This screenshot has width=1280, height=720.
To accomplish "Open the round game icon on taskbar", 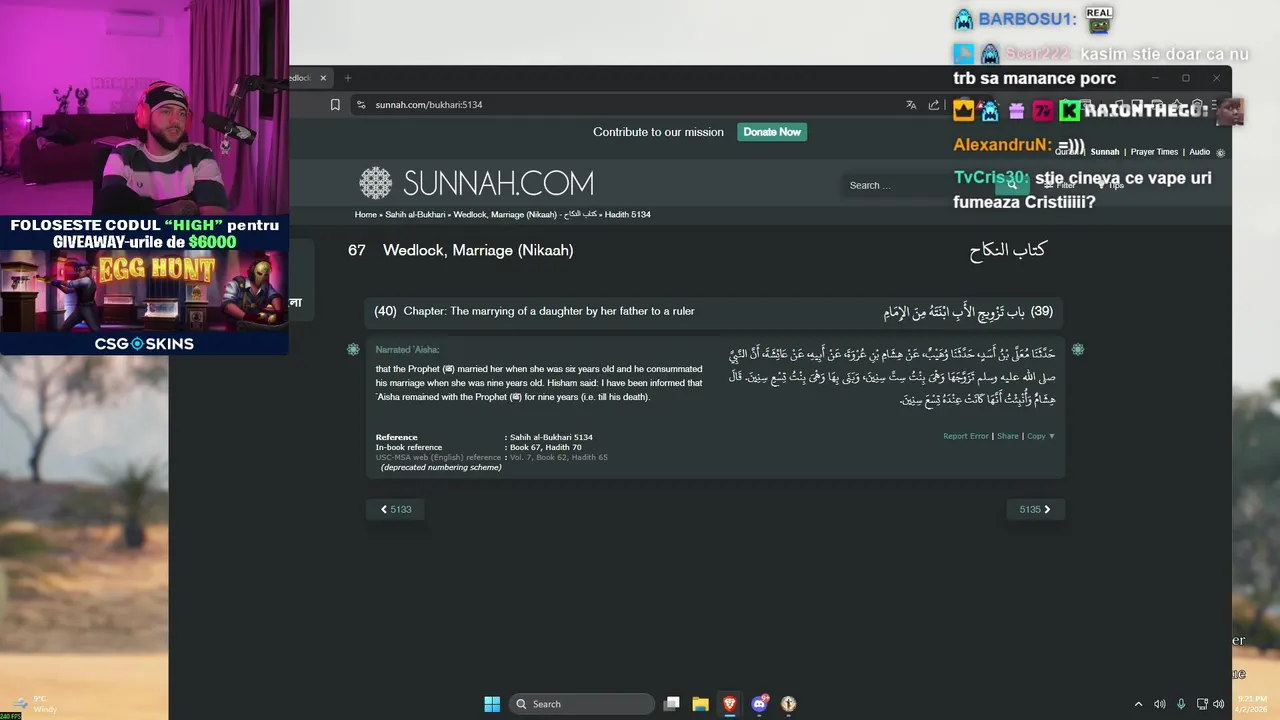I will [x=788, y=704].
